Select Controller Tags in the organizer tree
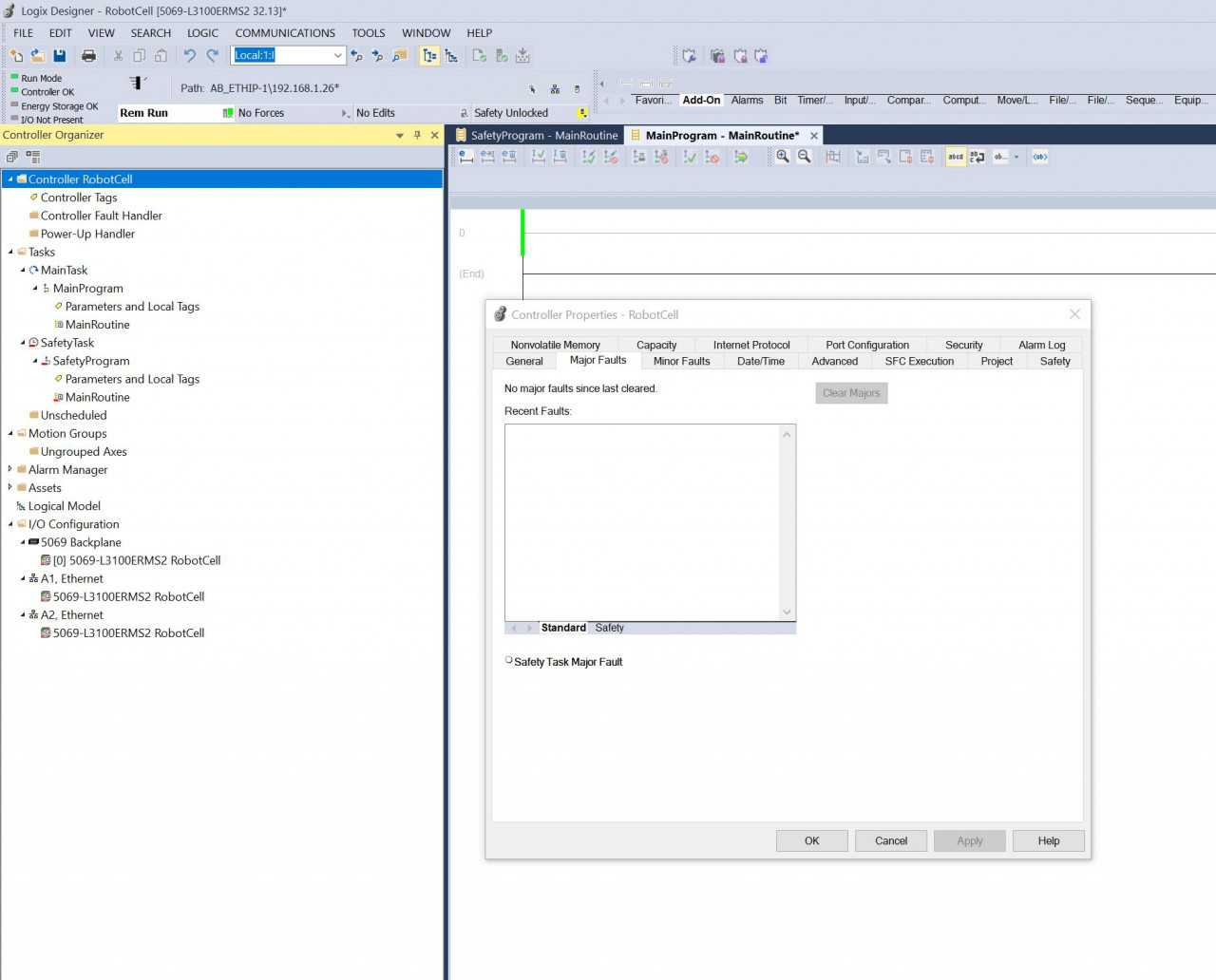 click(79, 198)
